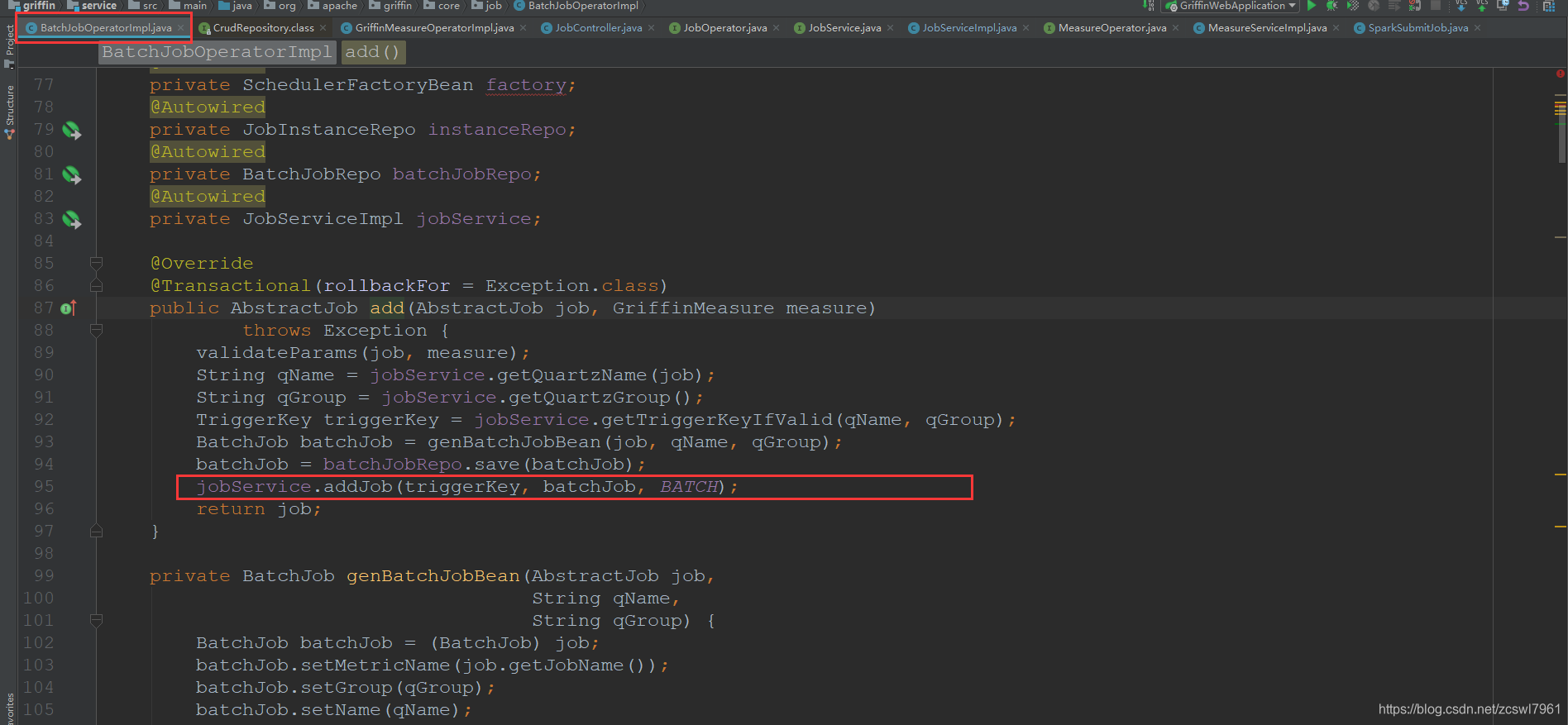Click the Stop square icon
This screenshot has height=725, width=1568.
[1435, 5]
